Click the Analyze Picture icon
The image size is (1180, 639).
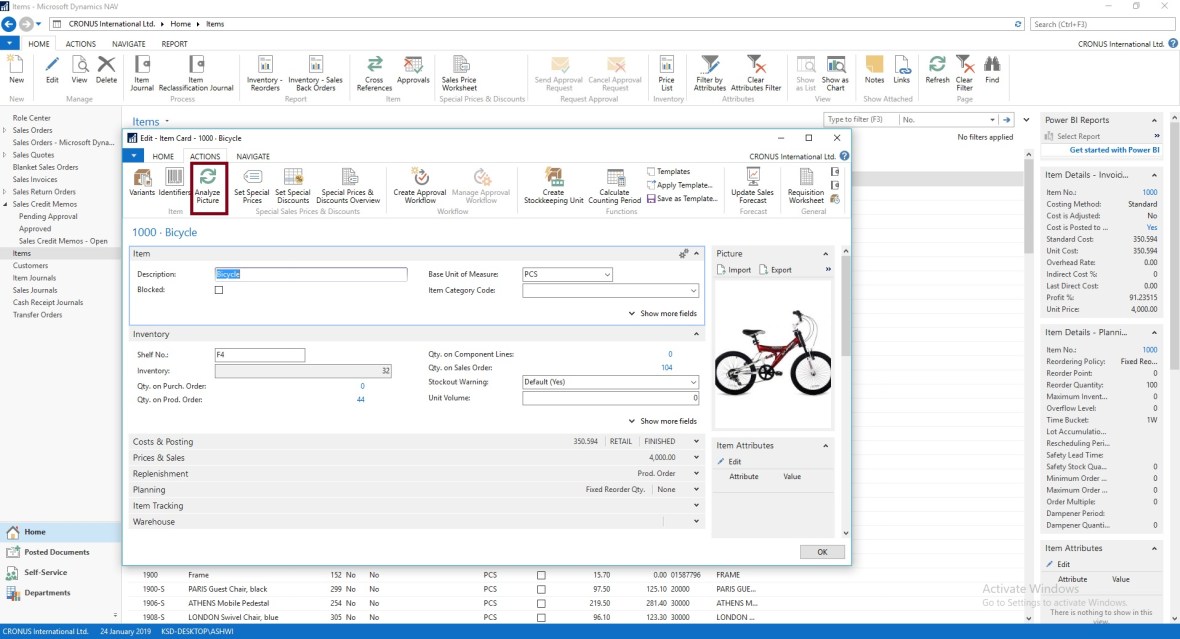point(208,178)
